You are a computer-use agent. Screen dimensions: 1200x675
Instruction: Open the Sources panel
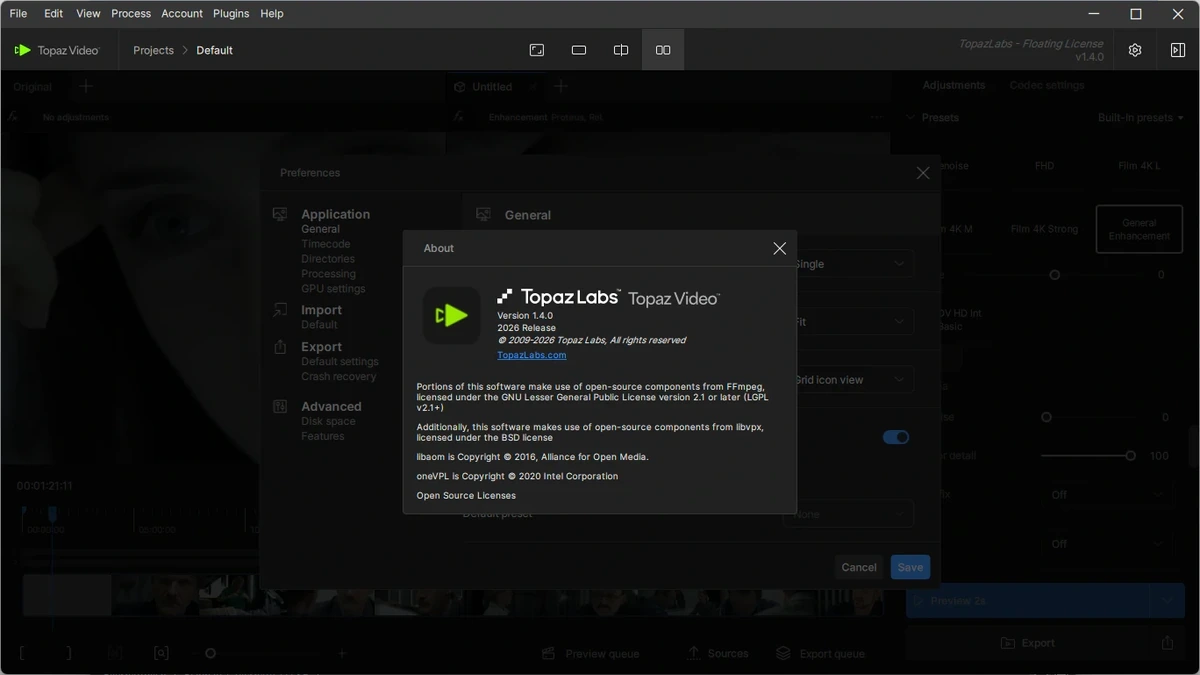[x=718, y=653]
